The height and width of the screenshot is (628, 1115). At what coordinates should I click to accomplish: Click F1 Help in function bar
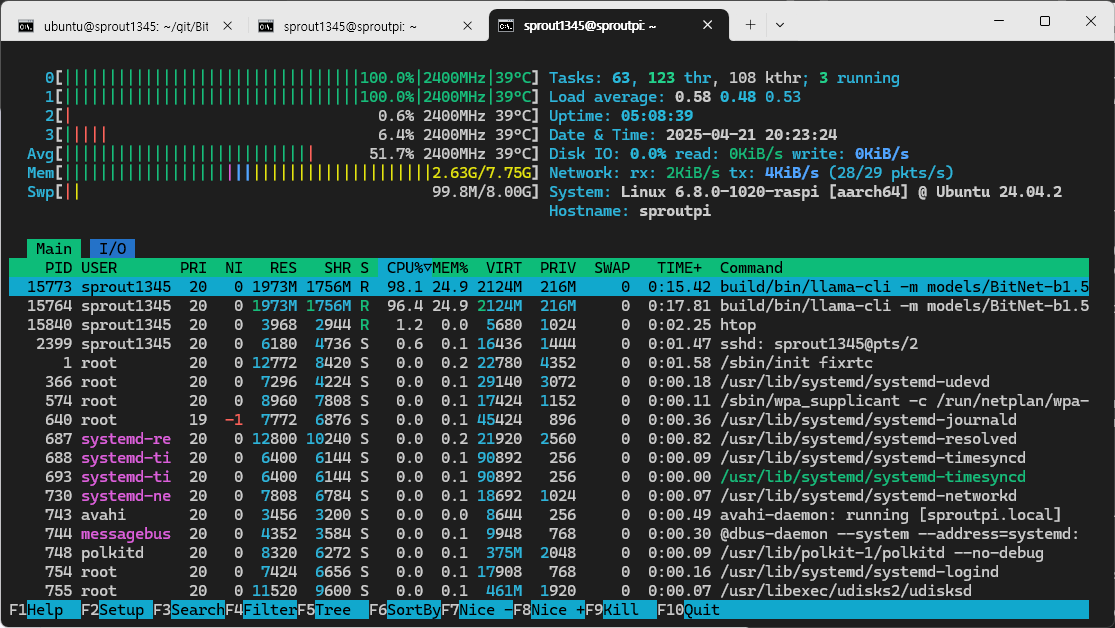pos(44,610)
